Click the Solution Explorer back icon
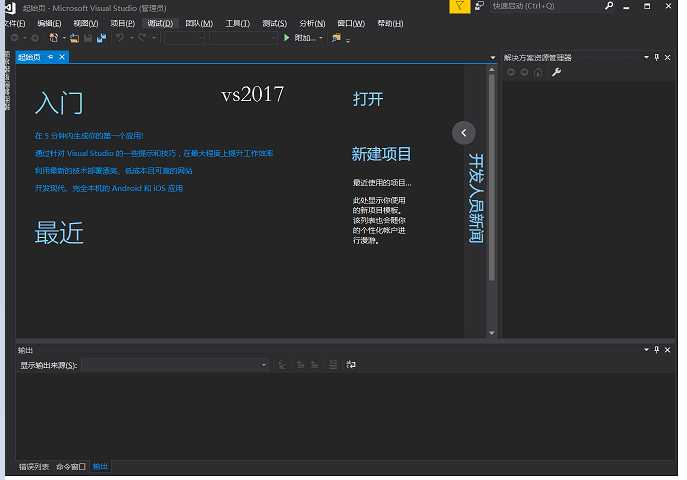The height and width of the screenshot is (480, 687). 511,72
